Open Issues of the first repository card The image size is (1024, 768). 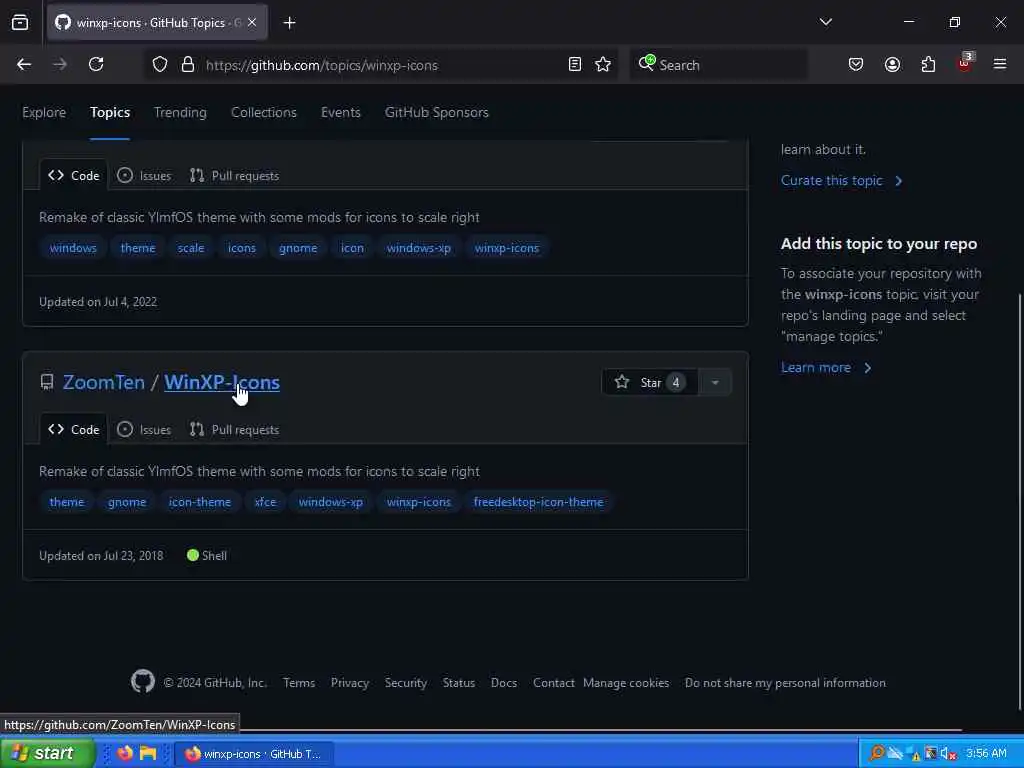coord(144,176)
